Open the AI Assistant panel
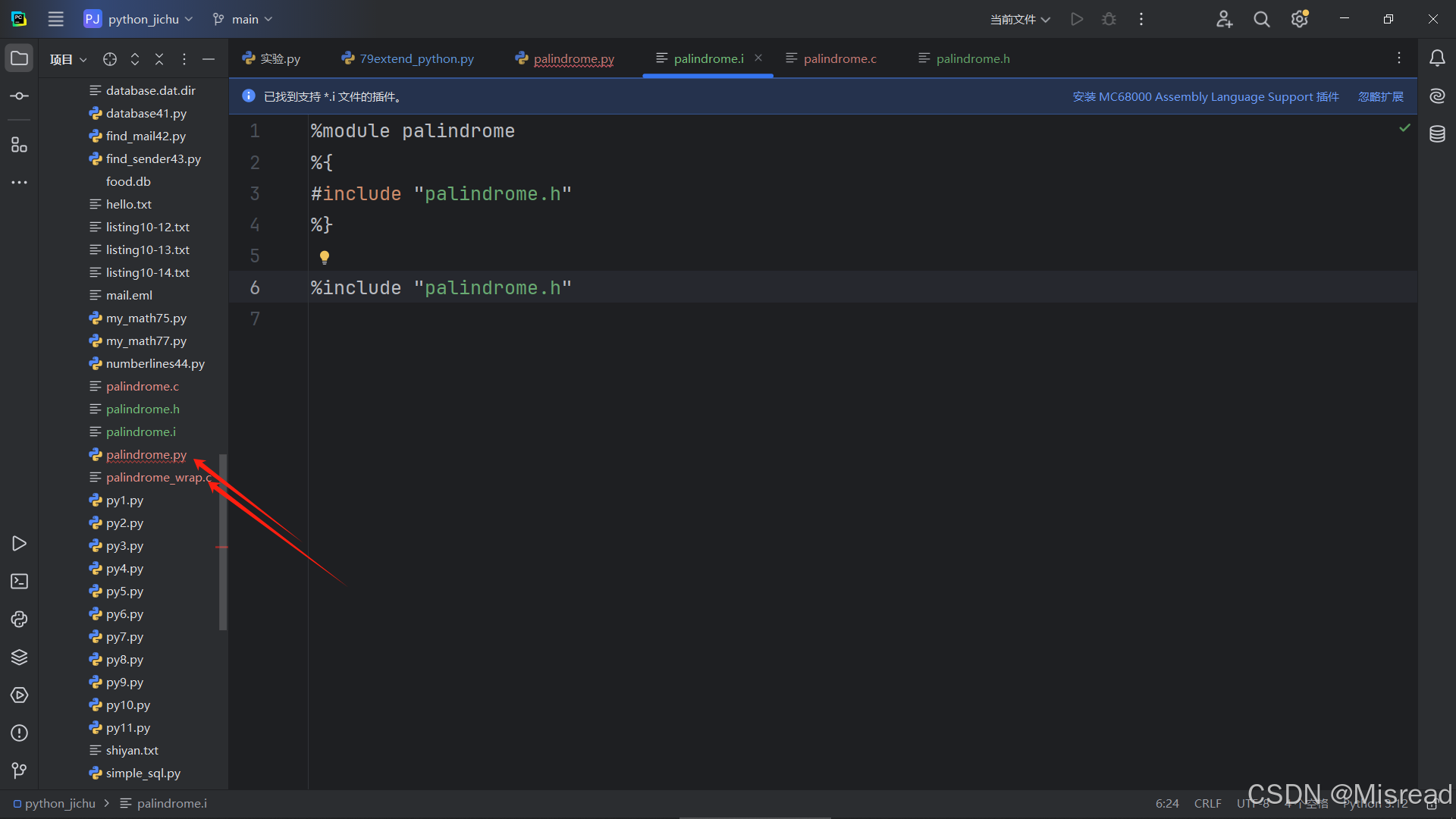The image size is (1456, 819). click(x=1437, y=96)
